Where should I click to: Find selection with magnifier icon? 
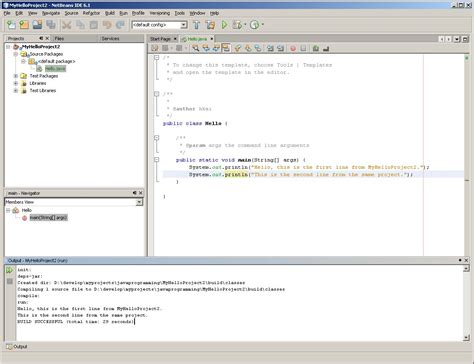tap(196, 48)
